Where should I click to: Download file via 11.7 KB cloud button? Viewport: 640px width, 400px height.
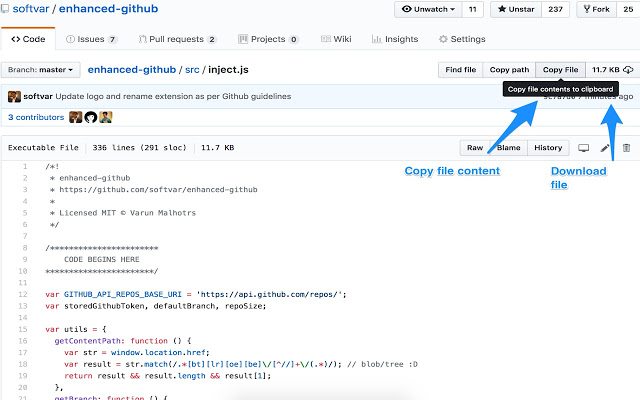pos(612,70)
